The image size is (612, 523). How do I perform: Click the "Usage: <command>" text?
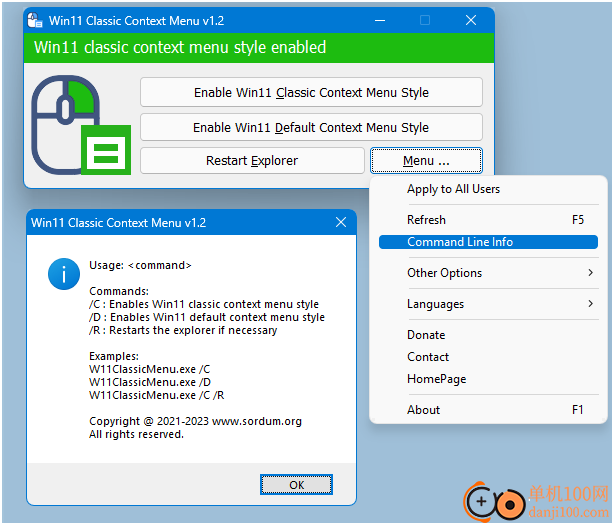click(140, 265)
